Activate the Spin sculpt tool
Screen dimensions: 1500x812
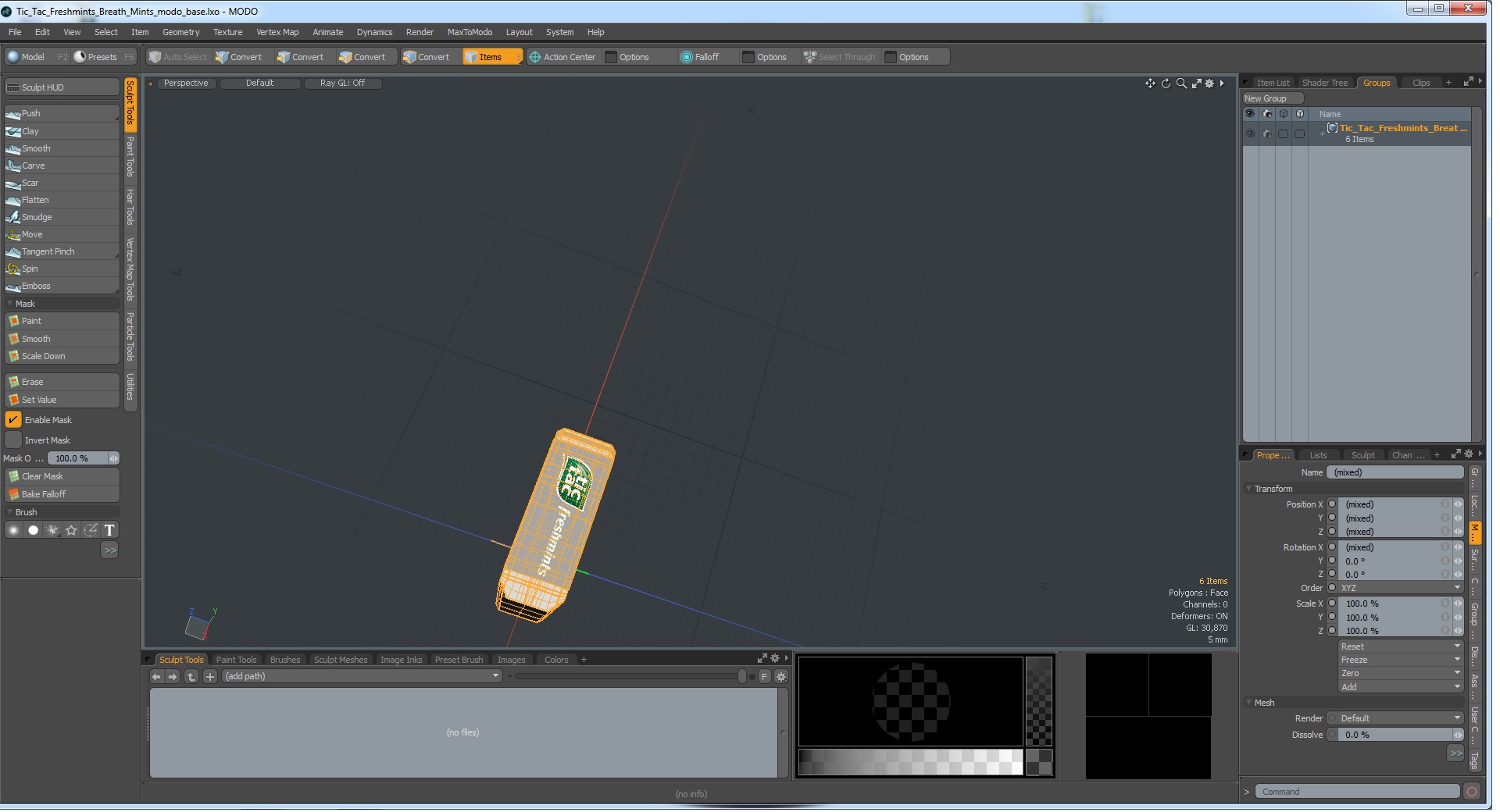pyautogui.click(x=61, y=269)
